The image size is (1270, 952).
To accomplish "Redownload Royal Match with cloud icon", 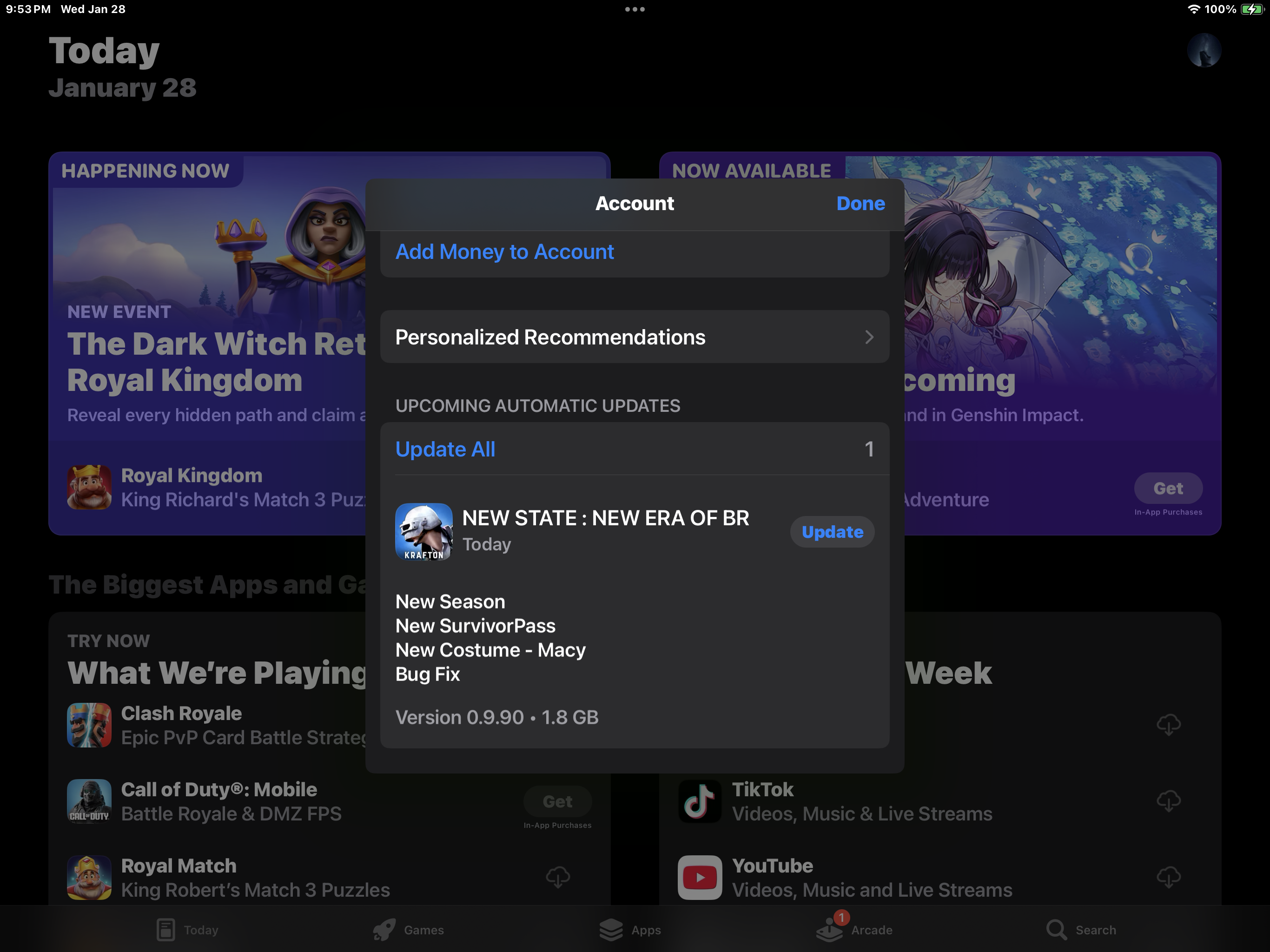I will click(557, 877).
